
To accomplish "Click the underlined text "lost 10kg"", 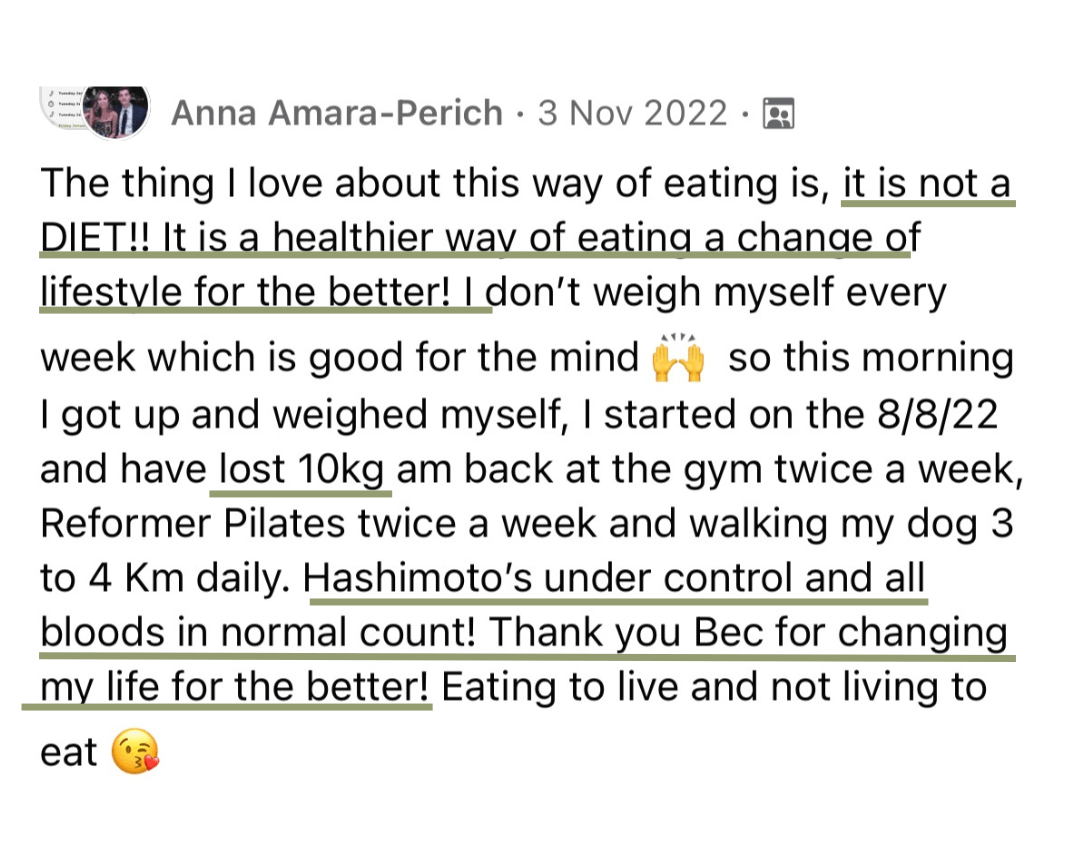I will 301,470.
